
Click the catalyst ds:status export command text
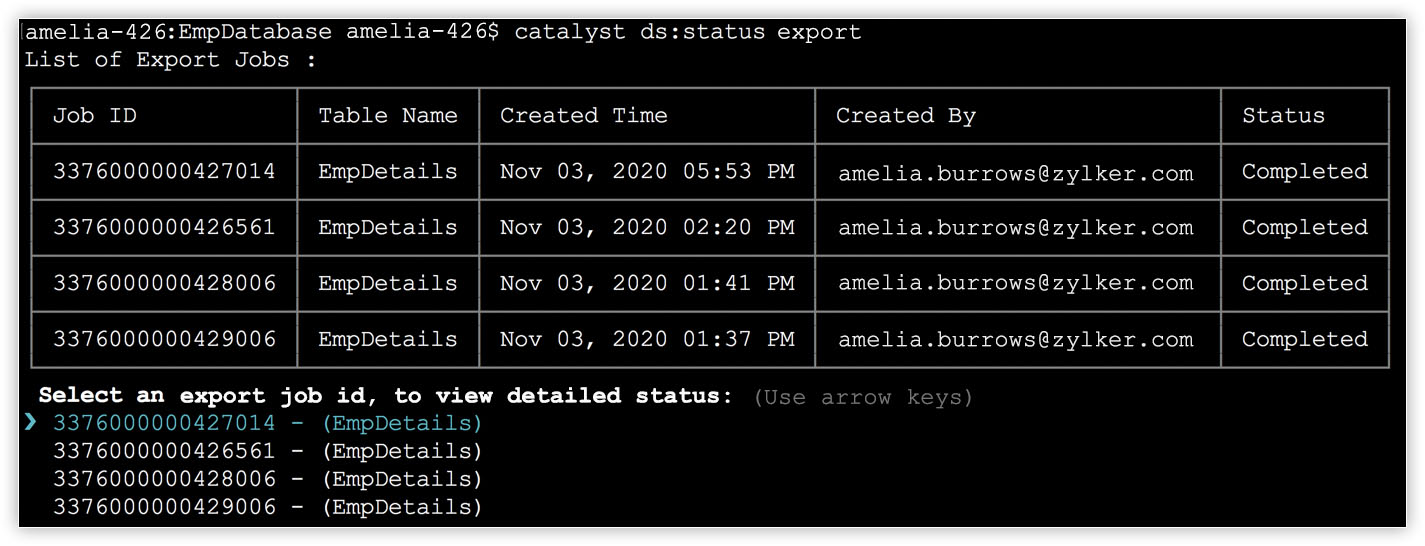(x=688, y=32)
